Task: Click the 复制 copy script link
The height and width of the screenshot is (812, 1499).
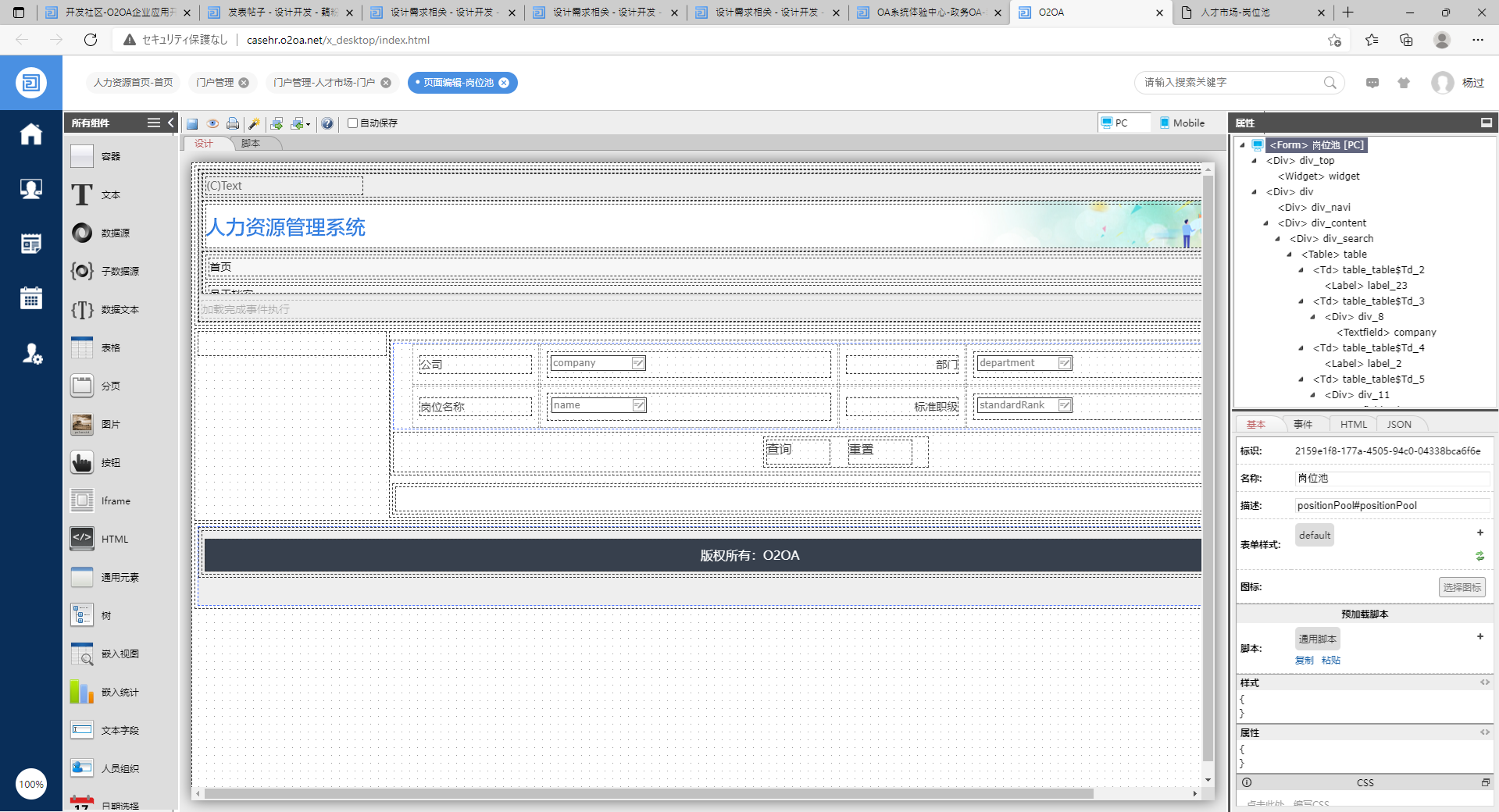Action: pyautogui.click(x=1304, y=661)
